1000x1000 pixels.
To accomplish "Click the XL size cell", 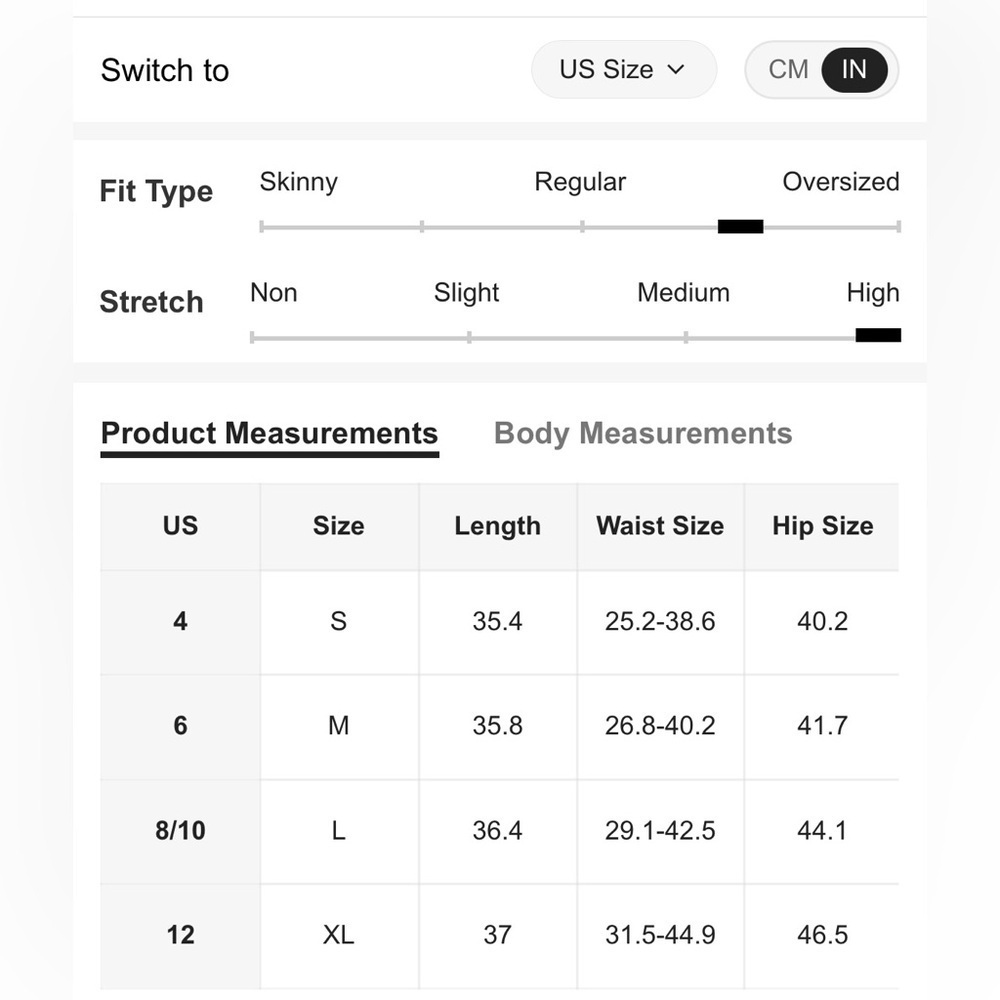I will 339,936.
